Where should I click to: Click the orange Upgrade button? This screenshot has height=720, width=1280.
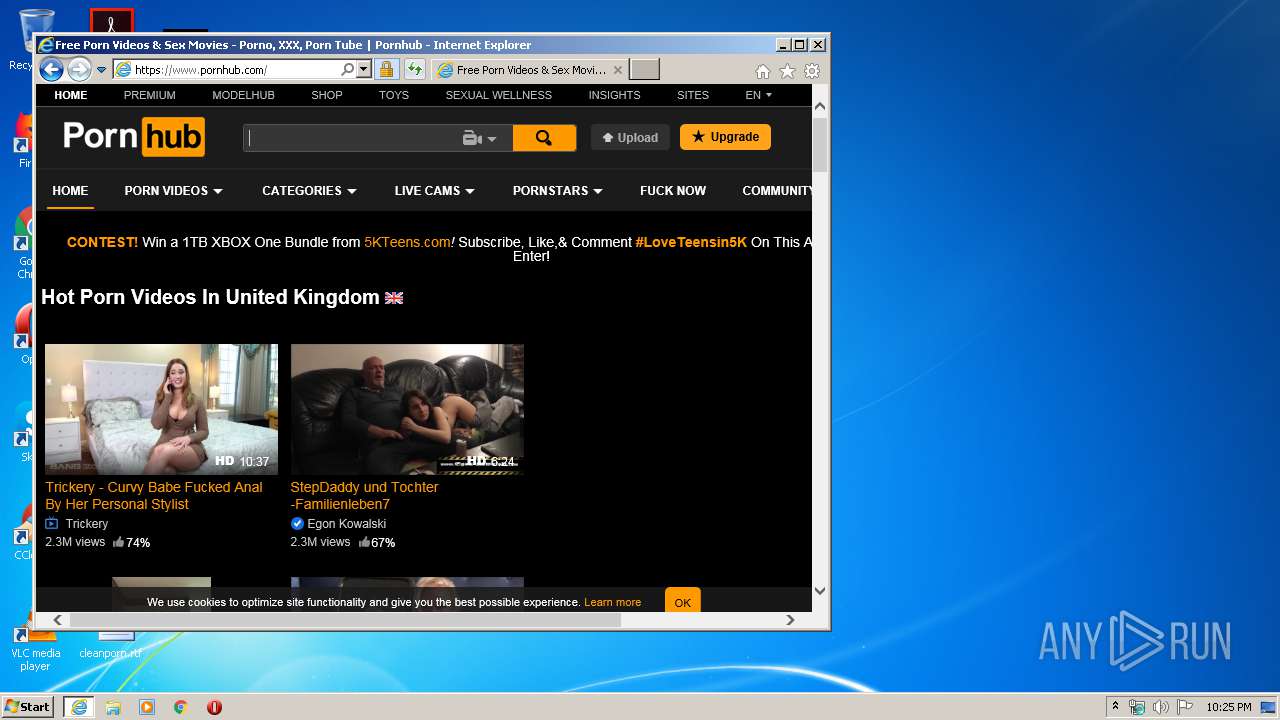725,137
